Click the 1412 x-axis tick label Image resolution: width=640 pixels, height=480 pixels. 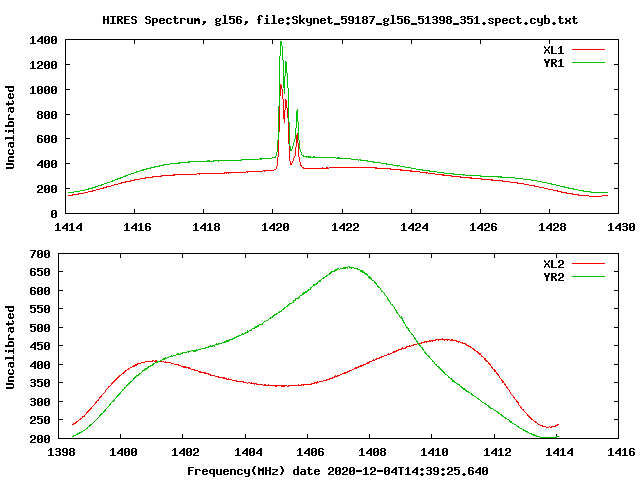[x=497, y=452]
